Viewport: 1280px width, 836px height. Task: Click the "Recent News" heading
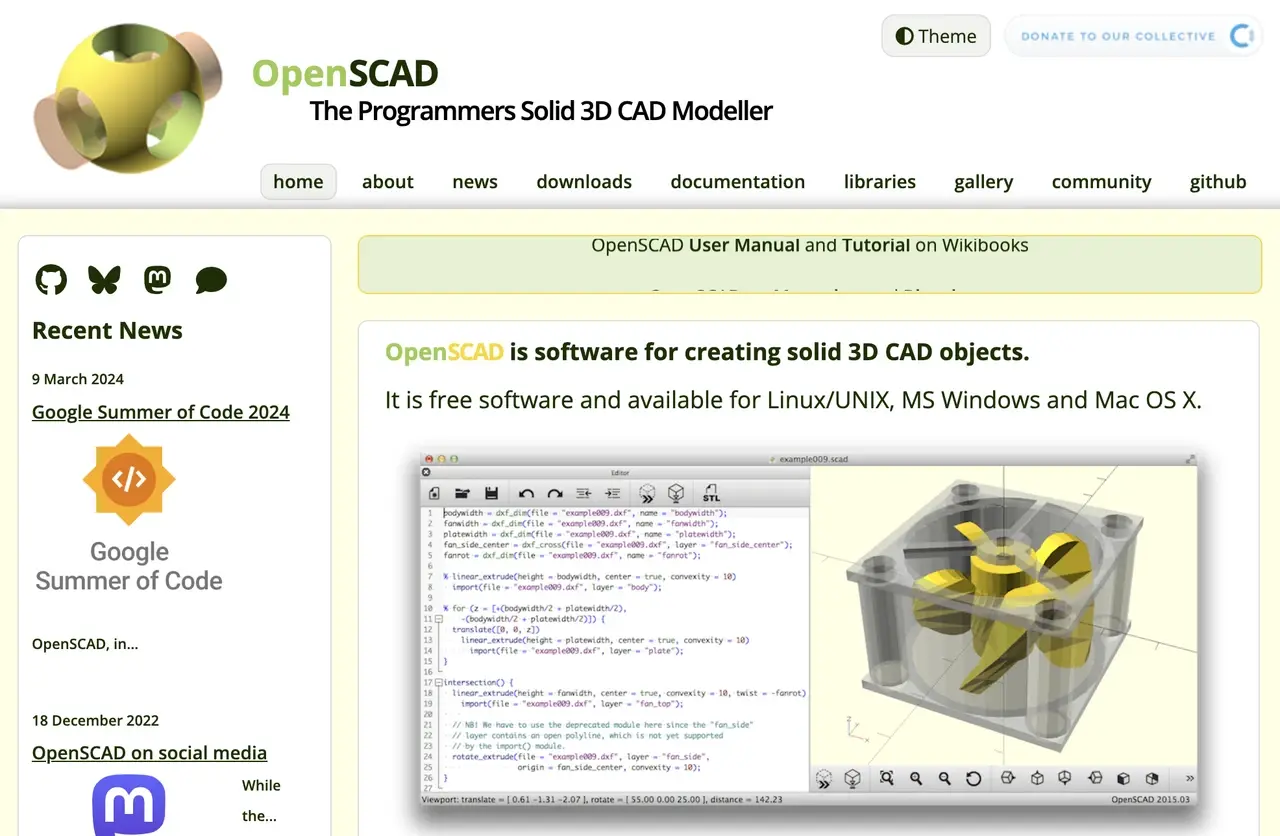[107, 331]
